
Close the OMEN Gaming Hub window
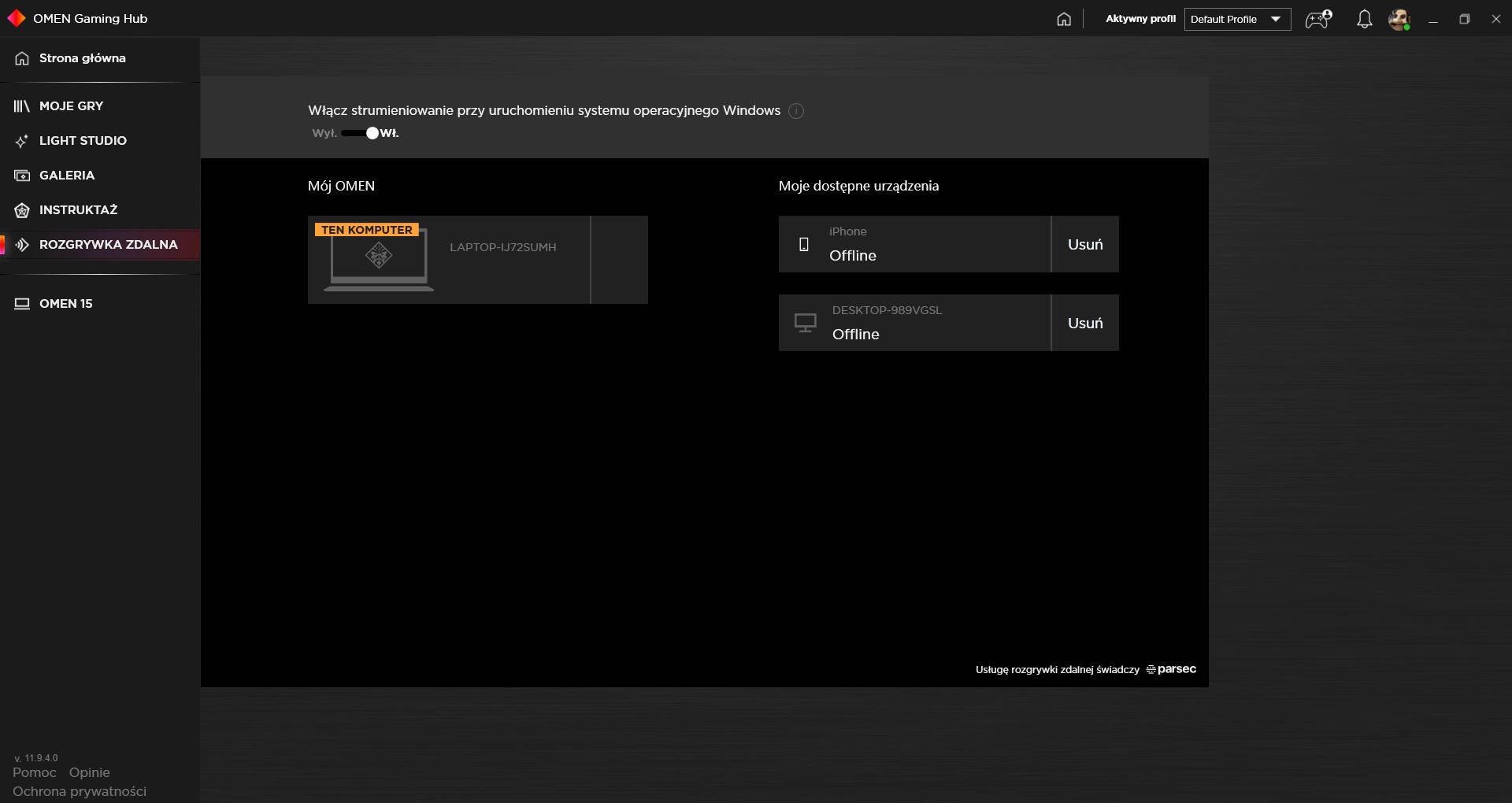1496,19
